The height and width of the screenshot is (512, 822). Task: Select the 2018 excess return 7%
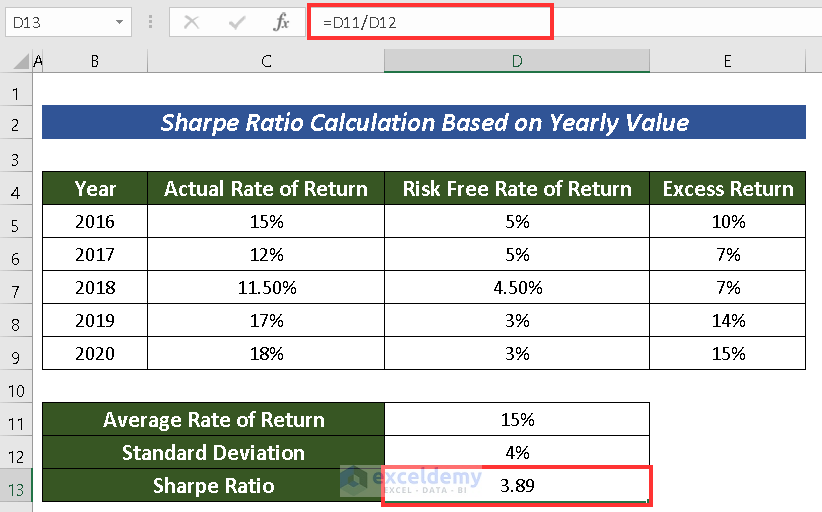click(728, 287)
